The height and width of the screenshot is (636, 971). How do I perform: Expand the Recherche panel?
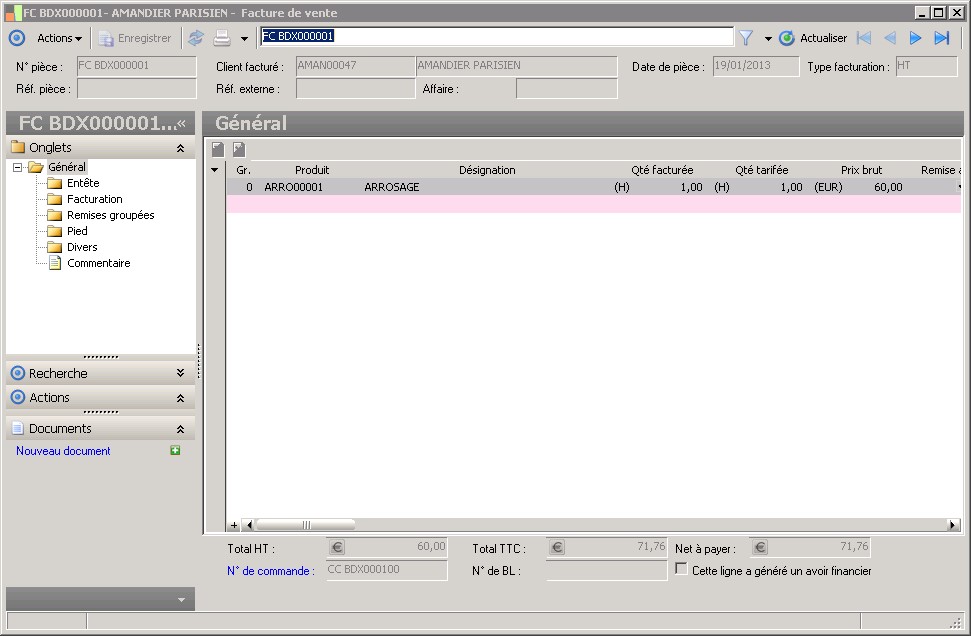(180, 373)
